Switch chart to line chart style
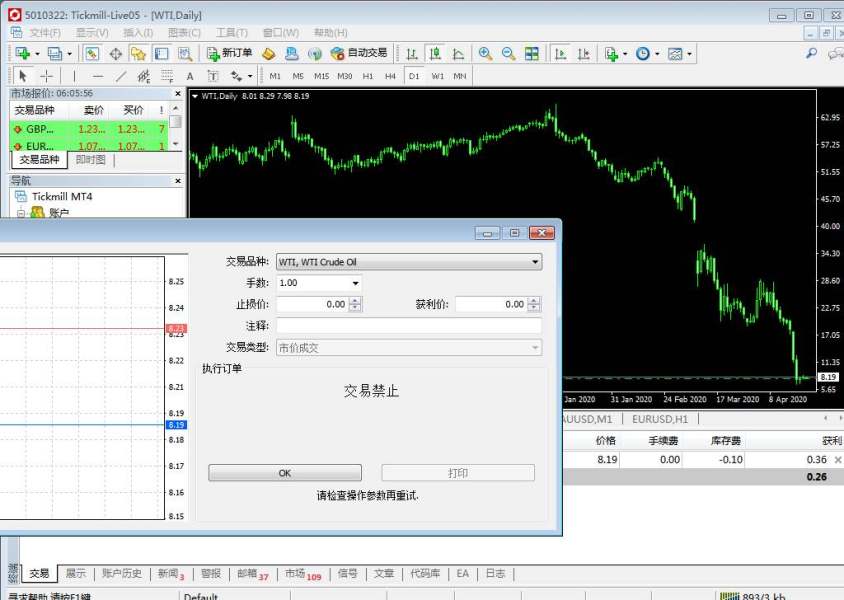 [x=458, y=53]
